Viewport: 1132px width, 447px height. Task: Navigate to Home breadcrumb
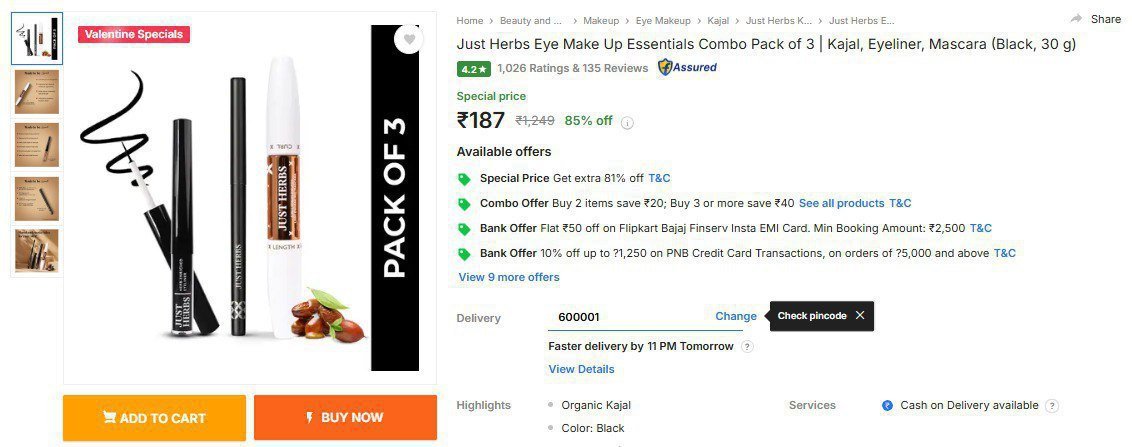pyautogui.click(x=470, y=20)
